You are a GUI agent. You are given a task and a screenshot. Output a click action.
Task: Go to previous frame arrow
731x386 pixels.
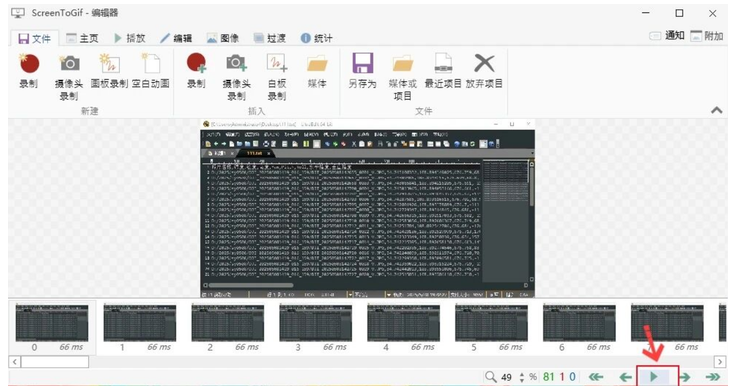(625, 377)
